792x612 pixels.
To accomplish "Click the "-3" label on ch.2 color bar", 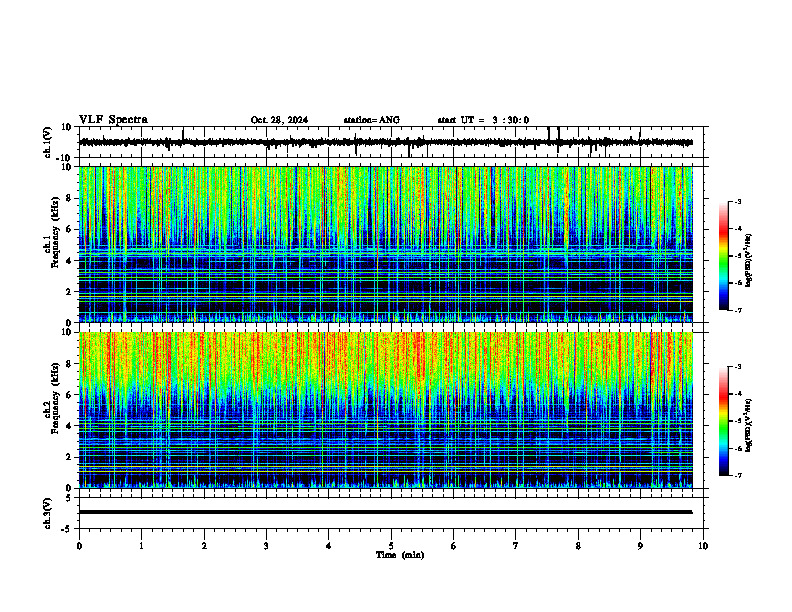I will [738, 367].
